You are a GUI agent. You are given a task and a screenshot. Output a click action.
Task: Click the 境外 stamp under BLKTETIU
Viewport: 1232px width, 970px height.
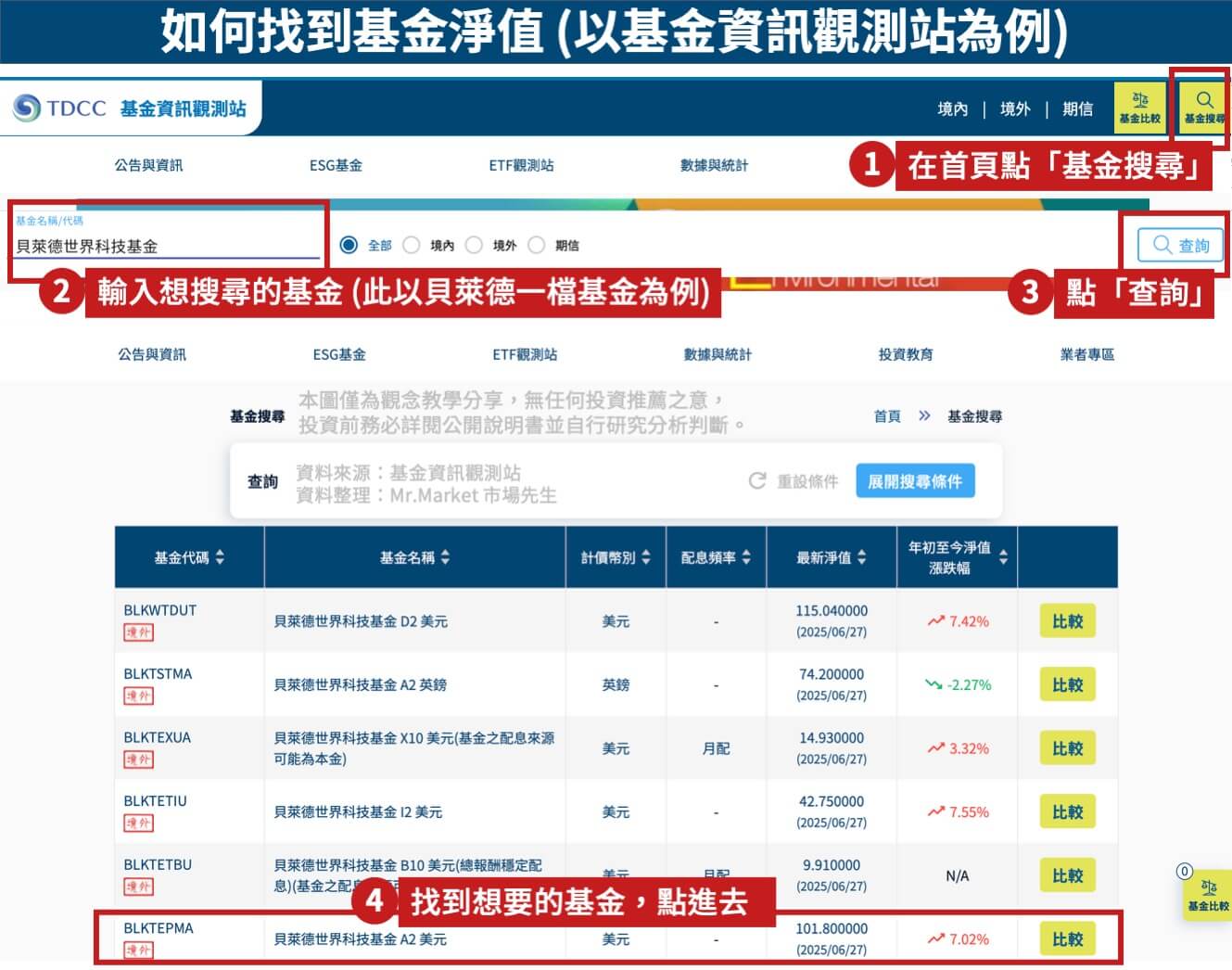[138, 823]
